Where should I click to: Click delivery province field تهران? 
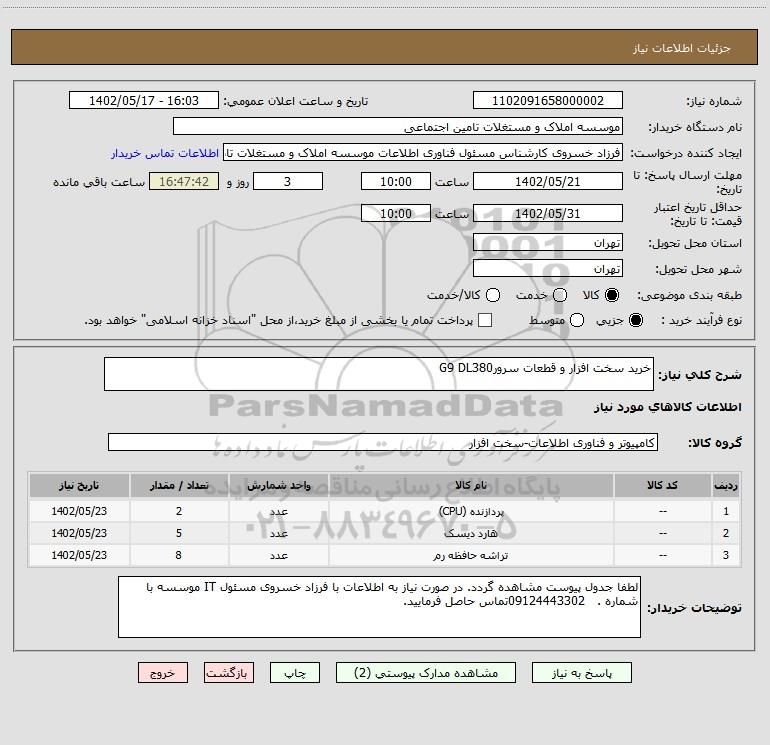[548, 242]
